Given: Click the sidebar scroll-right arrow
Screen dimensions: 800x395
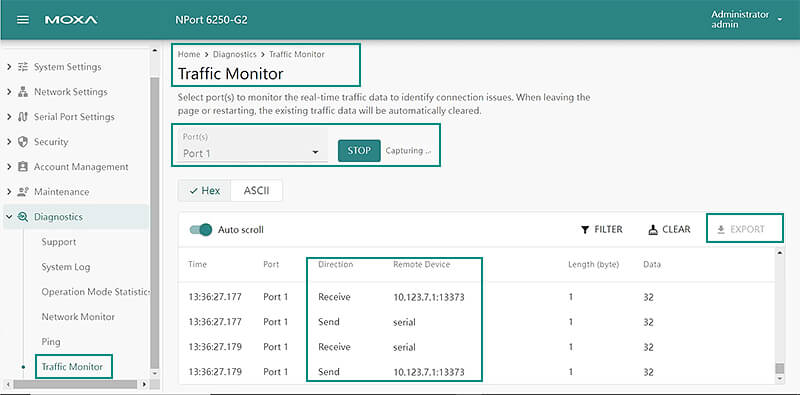Looking at the screenshot, I should click(144, 384).
